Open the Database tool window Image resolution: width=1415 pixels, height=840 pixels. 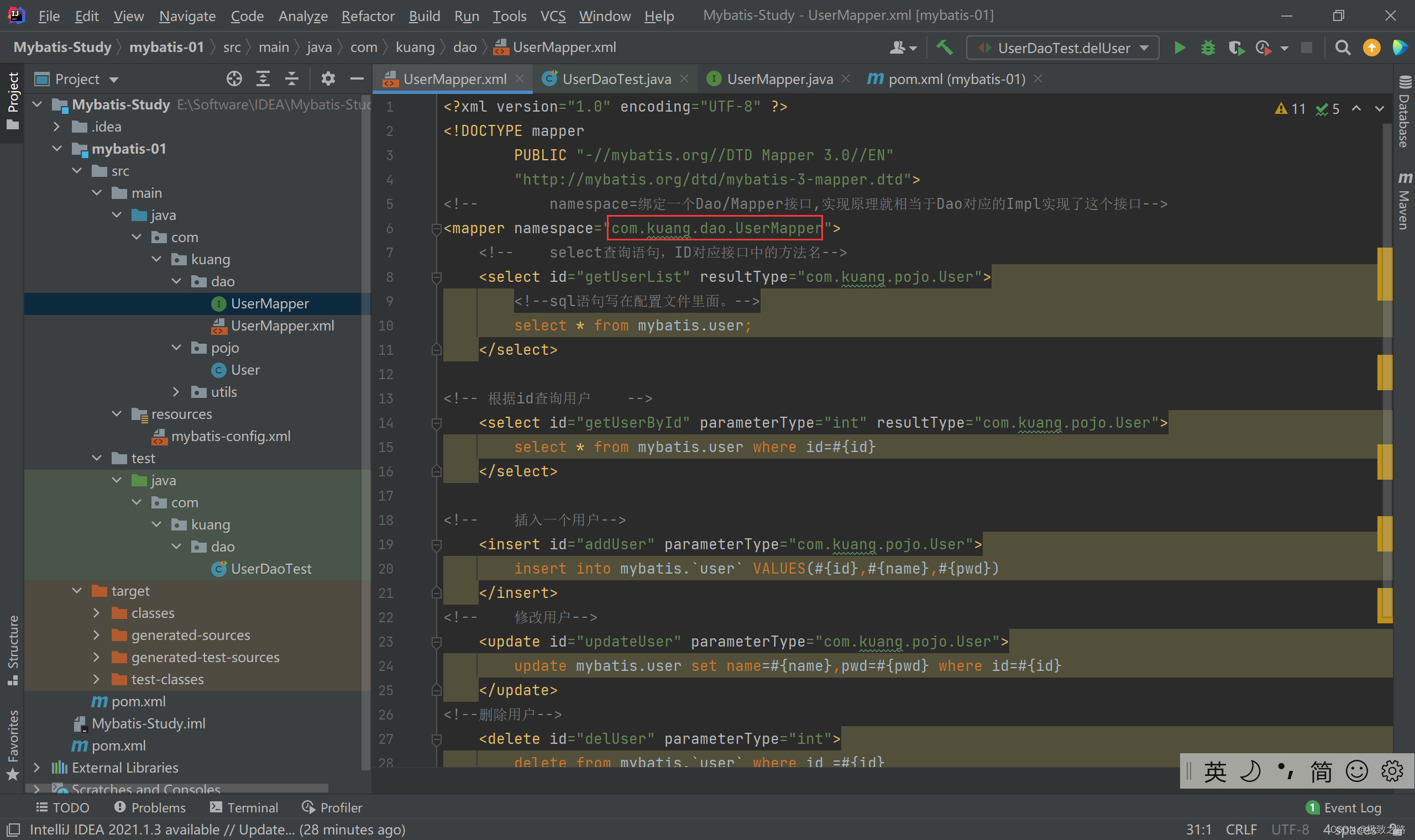(x=1404, y=111)
